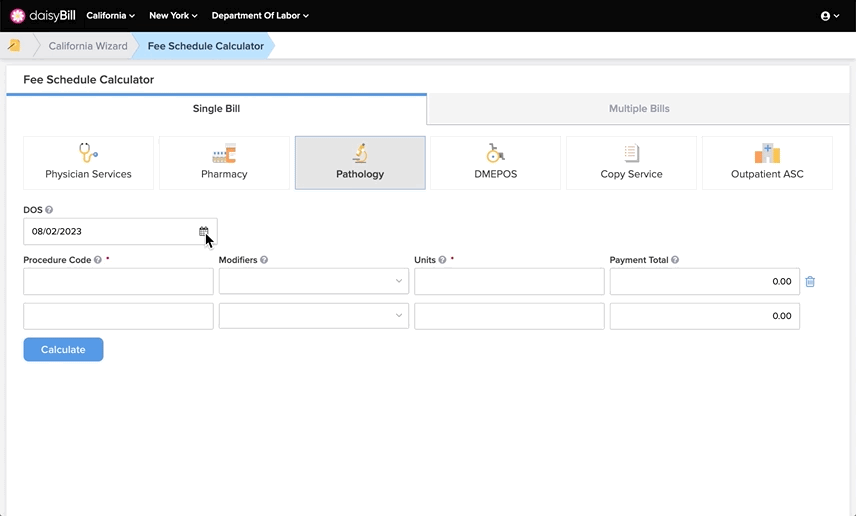Open the Department Of Labor menu
This screenshot has height=516, width=856.
(260, 16)
